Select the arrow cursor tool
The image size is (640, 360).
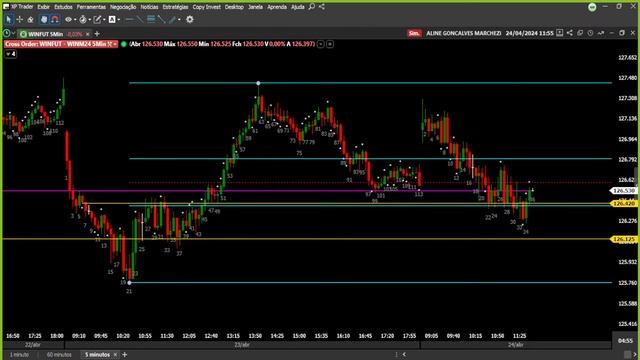click(x=9, y=19)
